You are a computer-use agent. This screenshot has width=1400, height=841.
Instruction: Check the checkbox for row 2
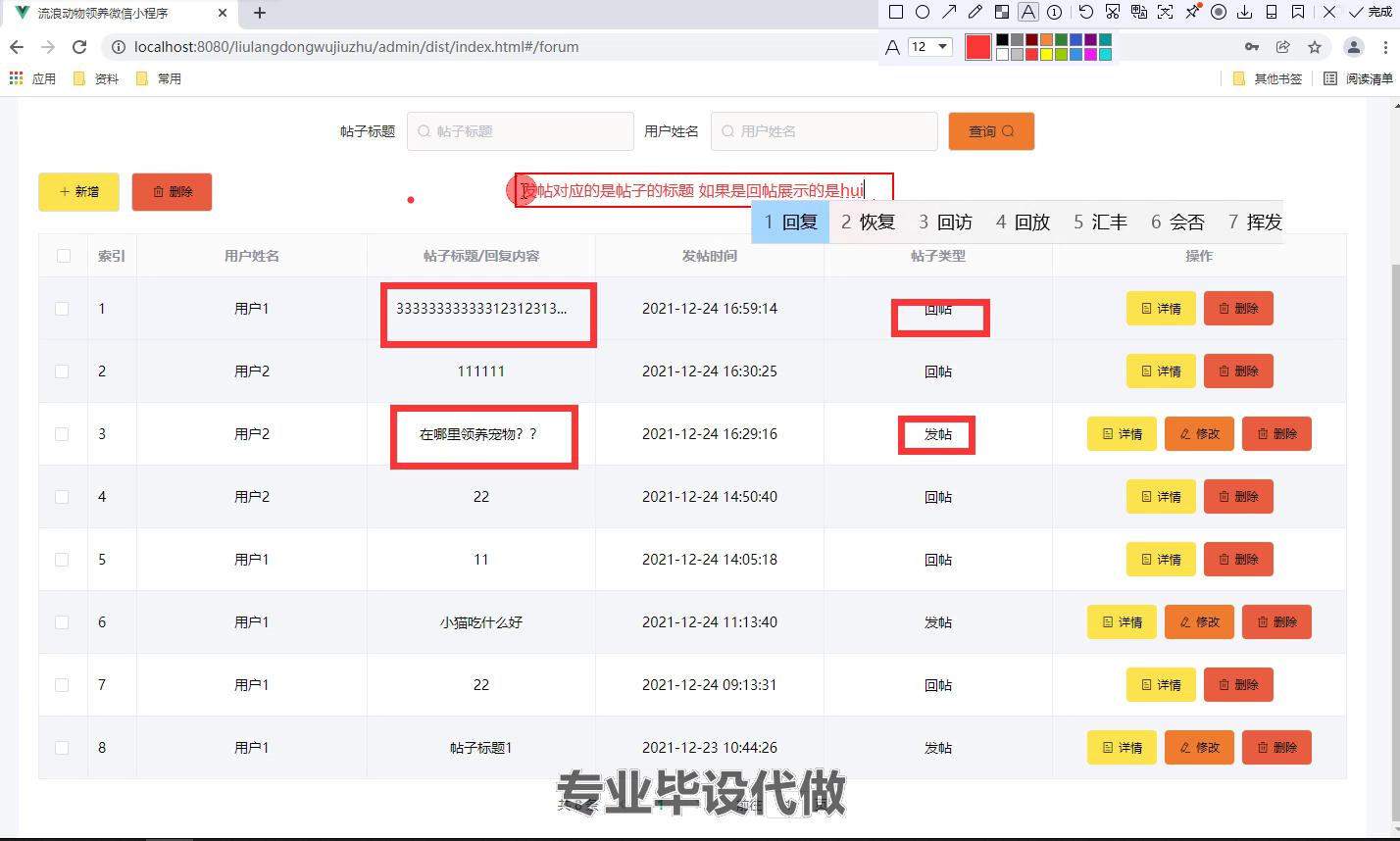tap(62, 371)
